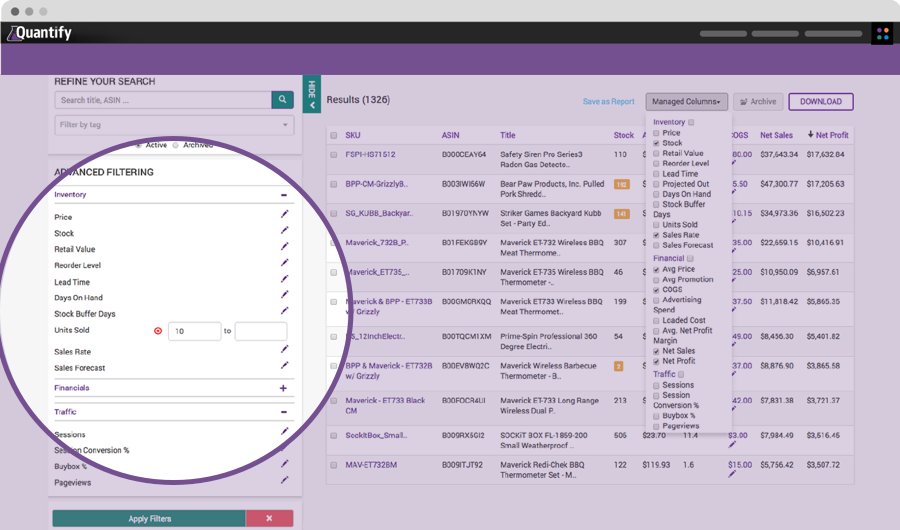Image resolution: width=900 pixels, height=530 pixels.
Task: Click the Quantify logo
Action: click(40, 33)
